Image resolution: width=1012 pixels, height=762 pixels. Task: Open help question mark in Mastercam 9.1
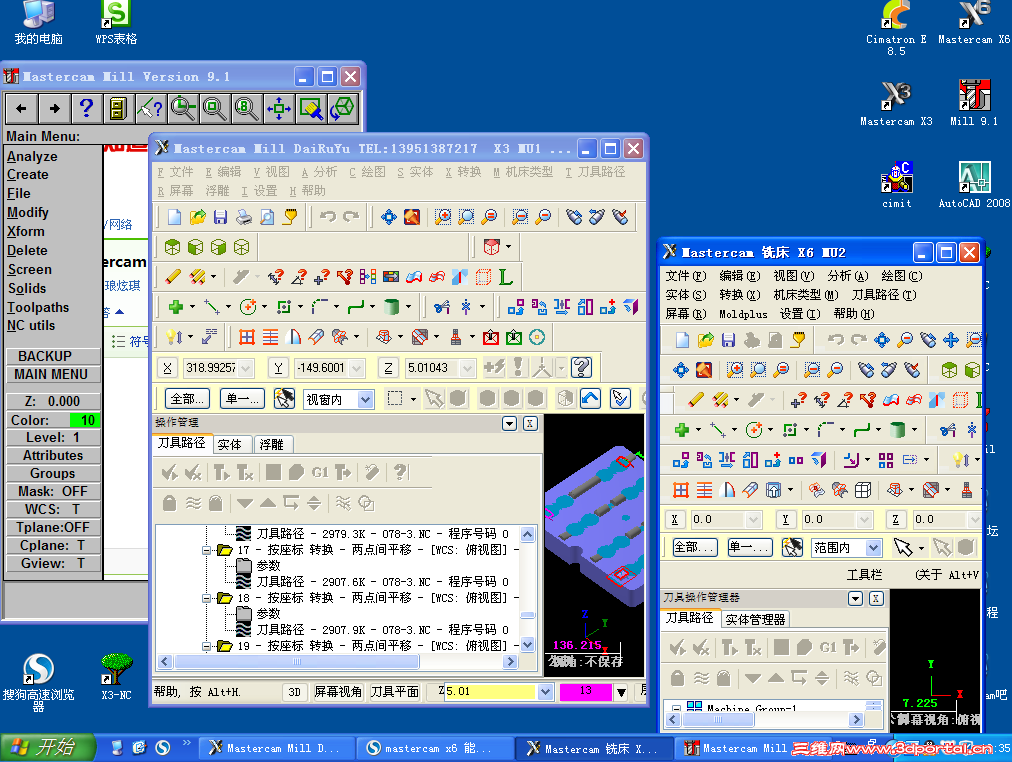tap(86, 108)
